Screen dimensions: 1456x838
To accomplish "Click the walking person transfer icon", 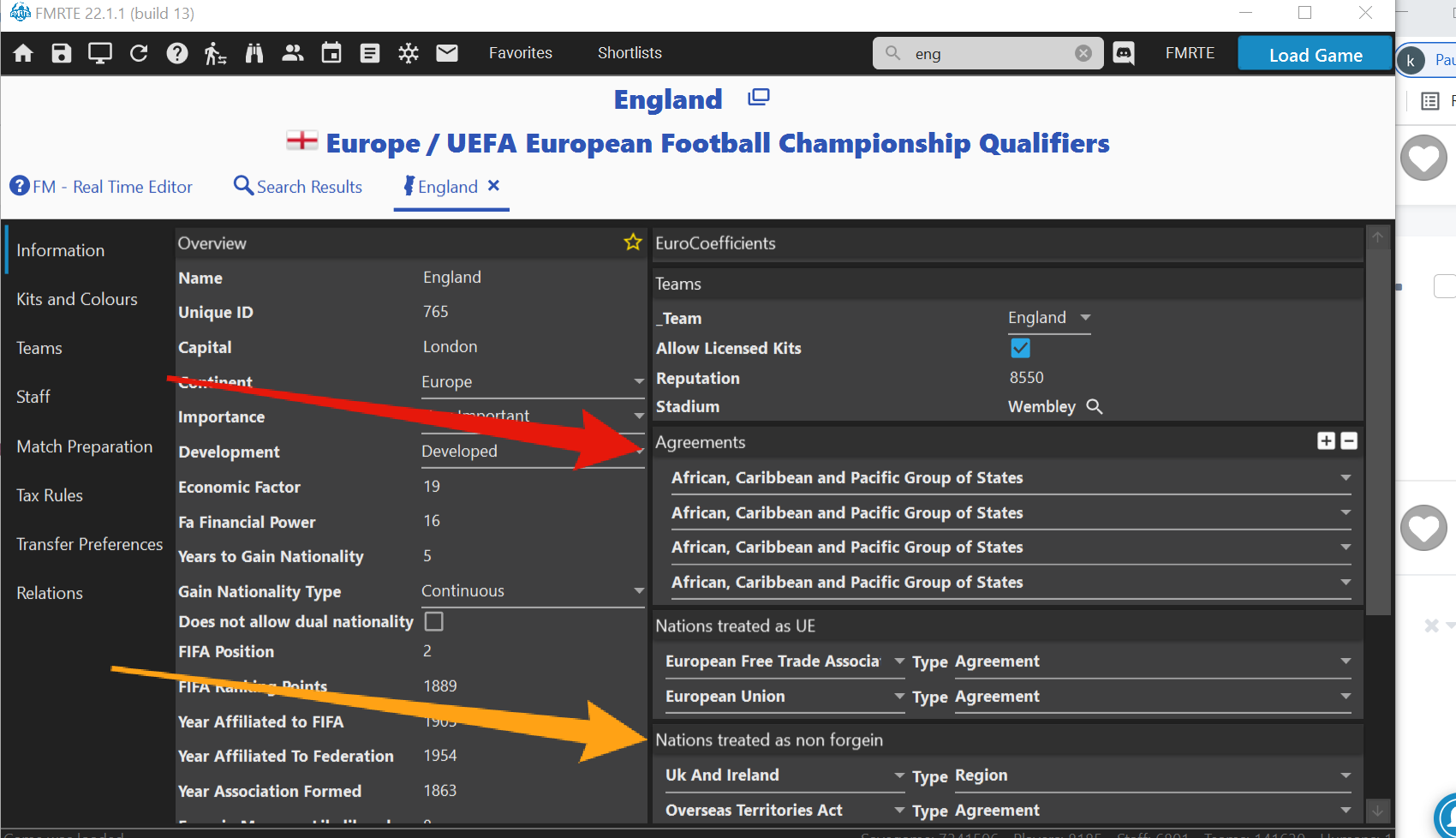I will pos(215,53).
